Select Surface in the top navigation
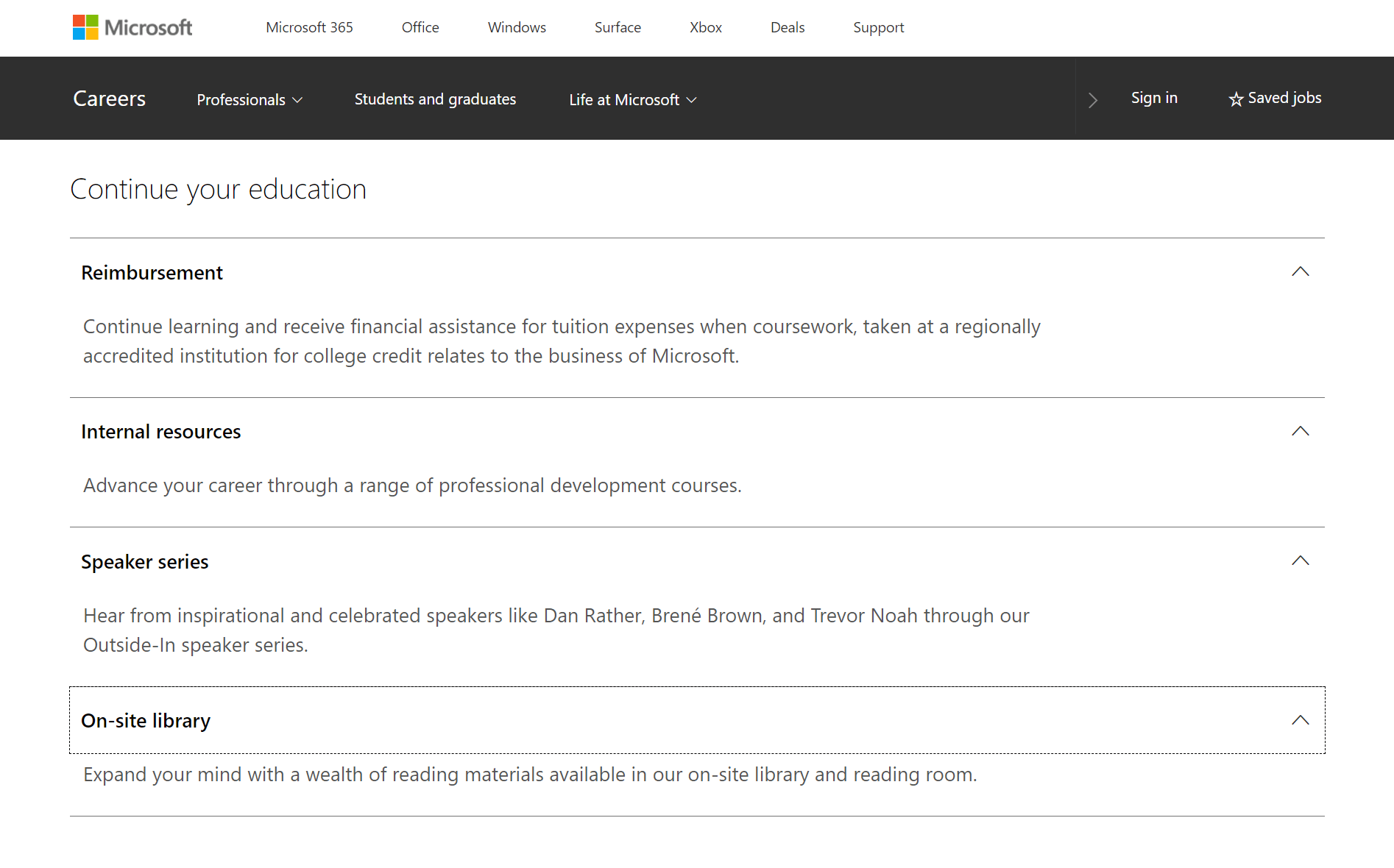 (618, 27)
